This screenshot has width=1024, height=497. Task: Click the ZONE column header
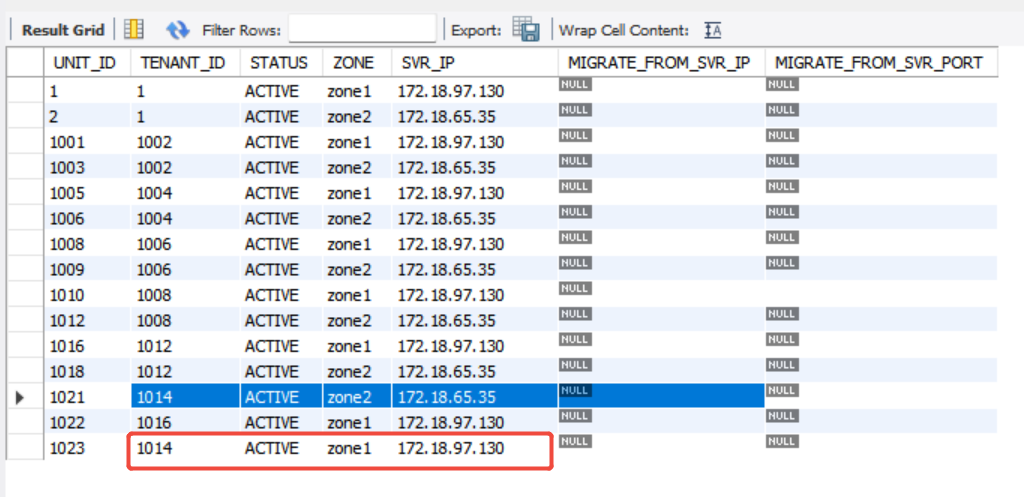352,63
